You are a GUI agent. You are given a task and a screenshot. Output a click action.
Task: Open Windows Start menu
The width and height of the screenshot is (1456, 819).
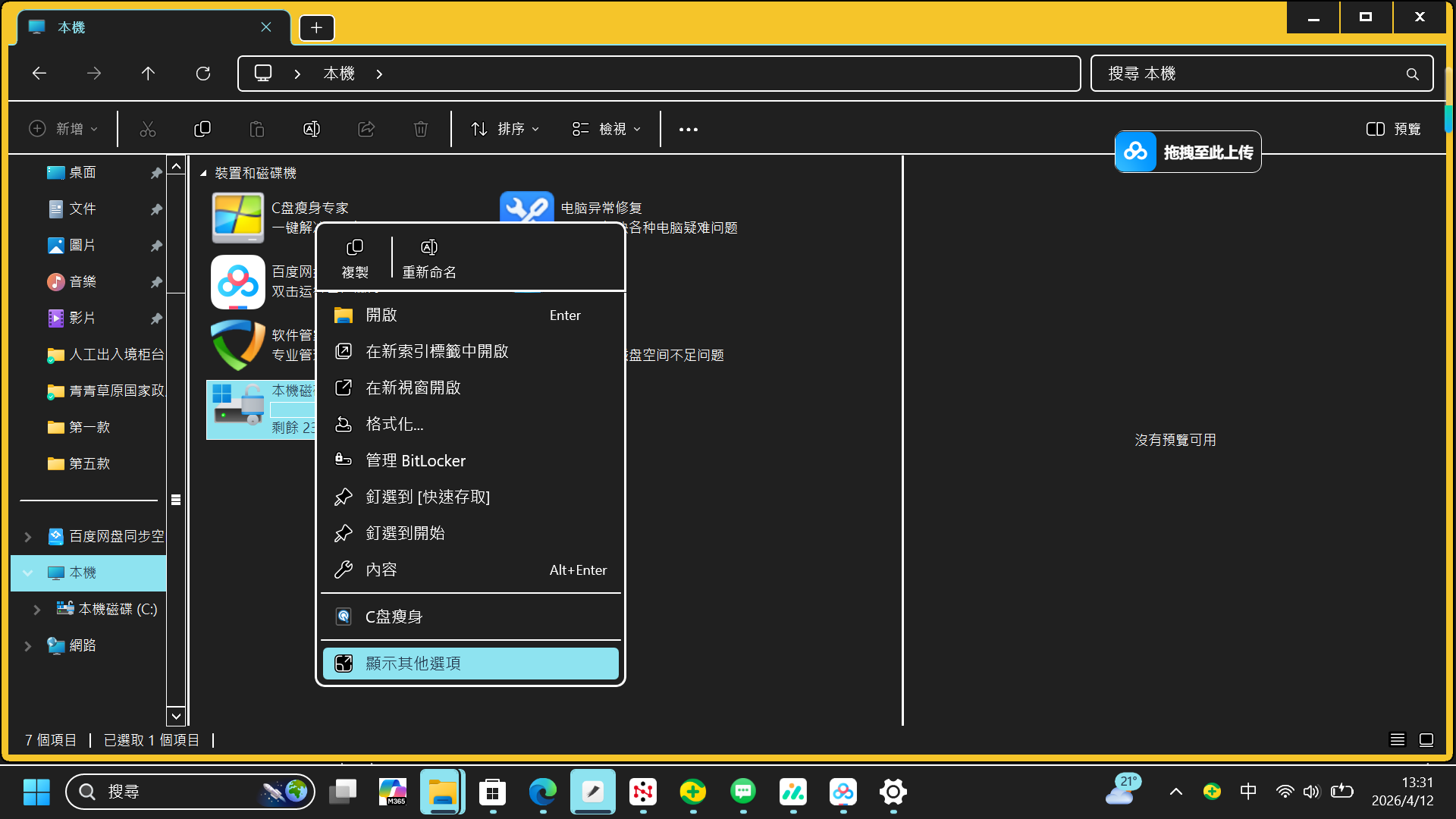pyautogui.click(x=36, y=792)
